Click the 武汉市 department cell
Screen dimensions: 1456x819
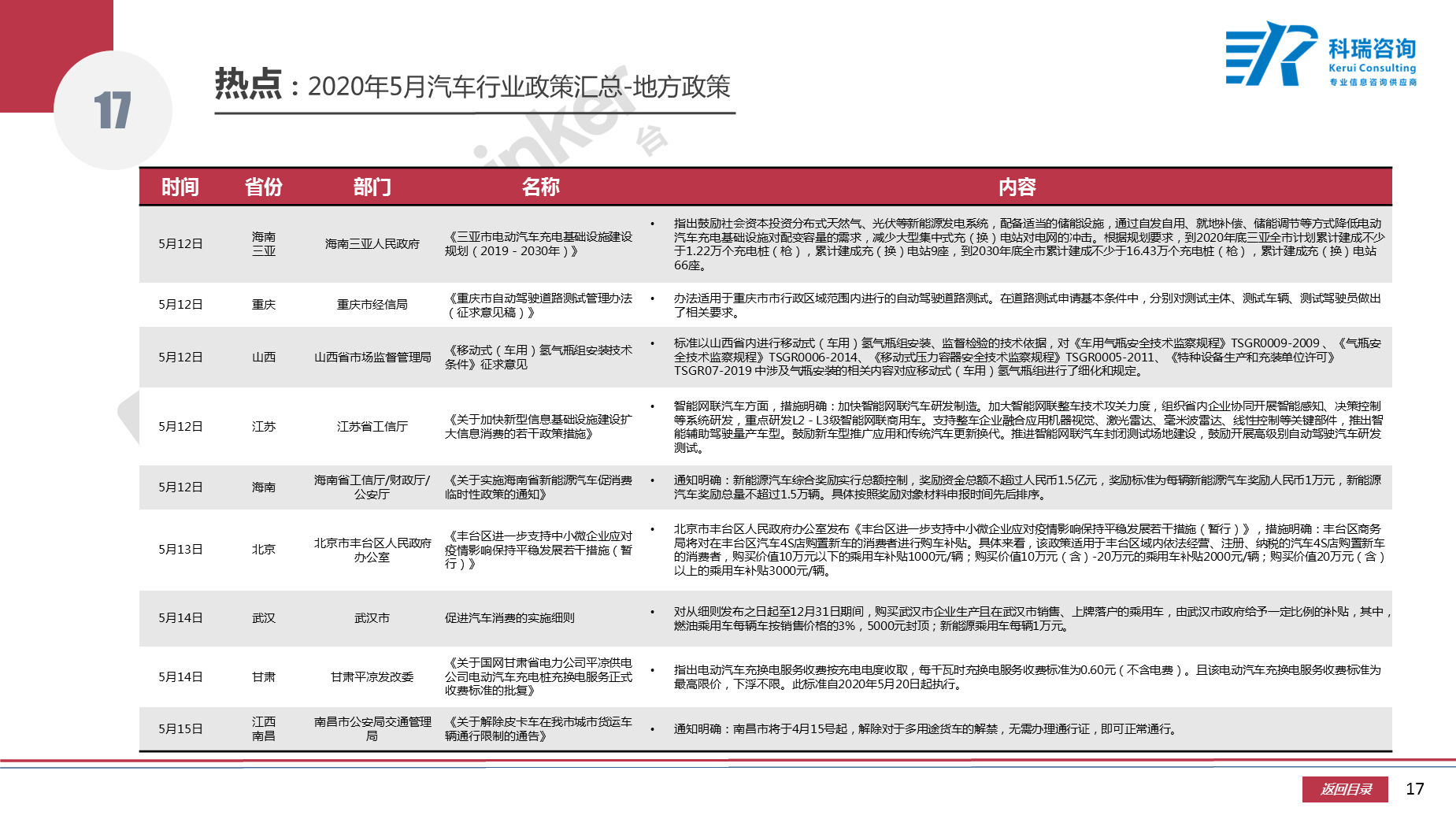point(372,618)
